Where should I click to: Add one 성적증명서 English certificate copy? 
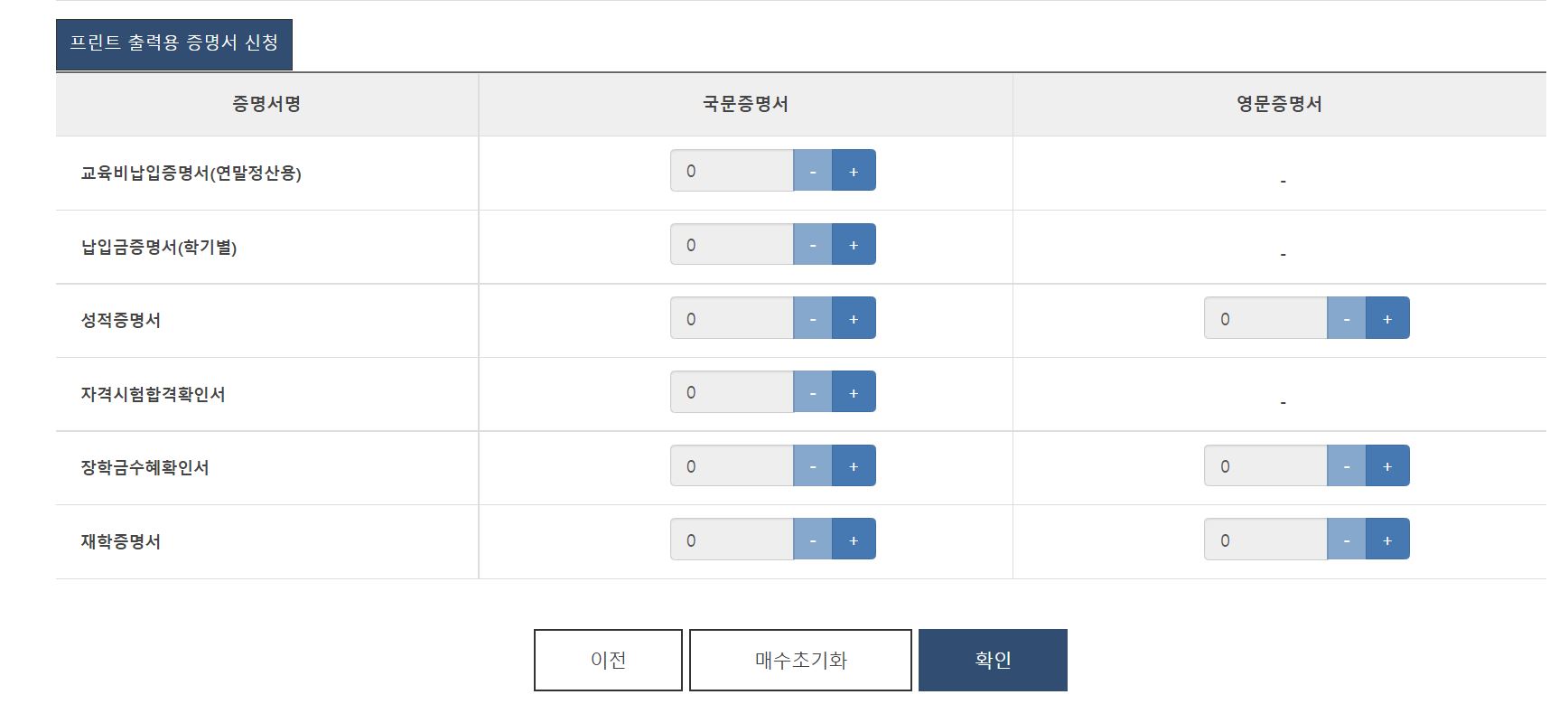[x=1386, y=318]
